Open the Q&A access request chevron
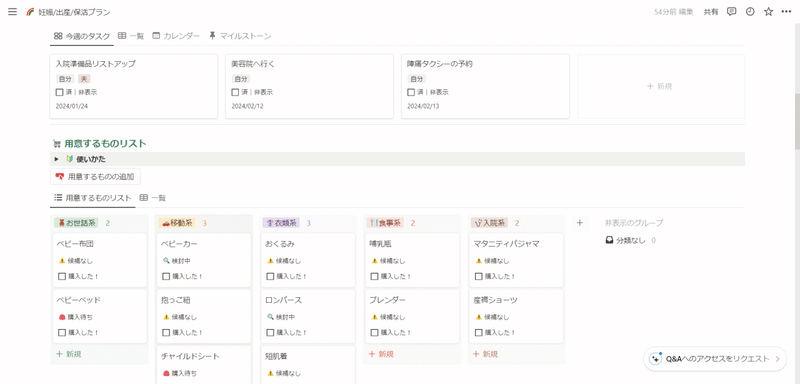The image size is (800, 384). coord(778,359)
